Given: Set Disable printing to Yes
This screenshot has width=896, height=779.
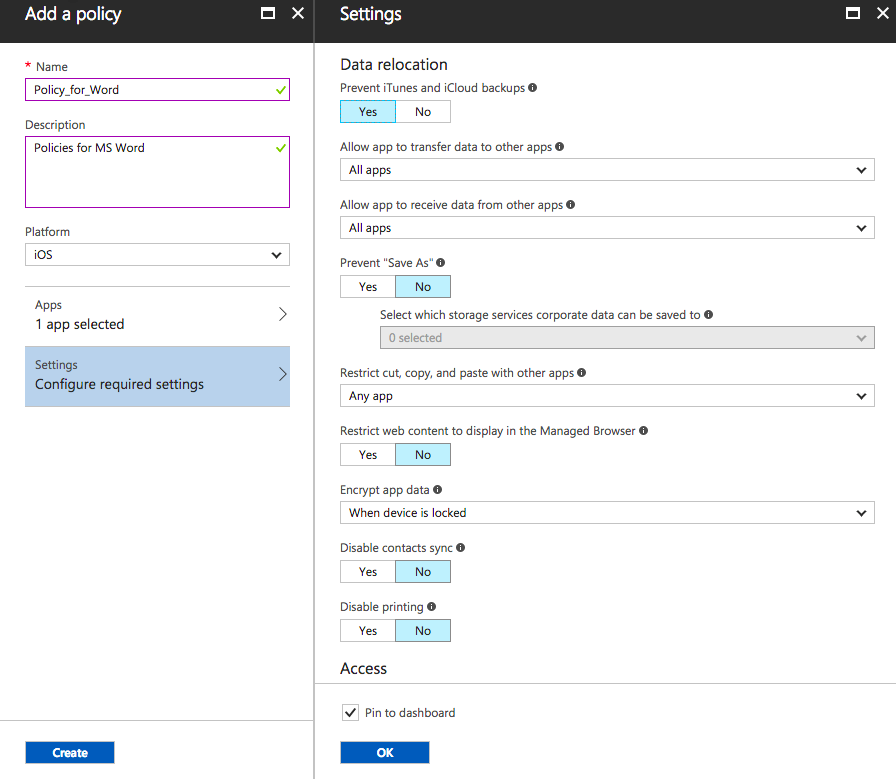Looking at the screenshot, I should (x=368, y=631).
